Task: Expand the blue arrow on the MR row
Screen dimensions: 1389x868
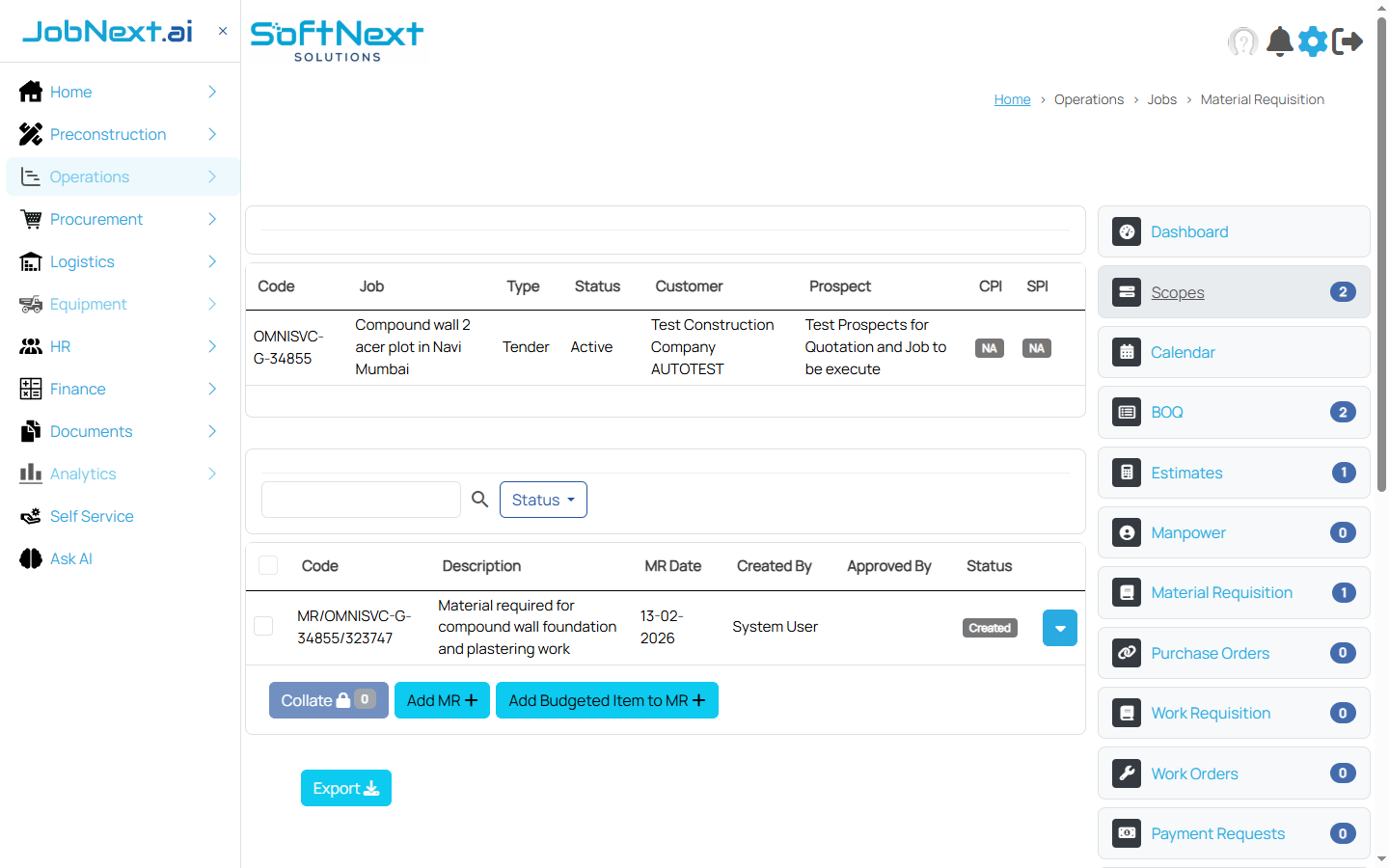Action: [x=1059, y=627]
